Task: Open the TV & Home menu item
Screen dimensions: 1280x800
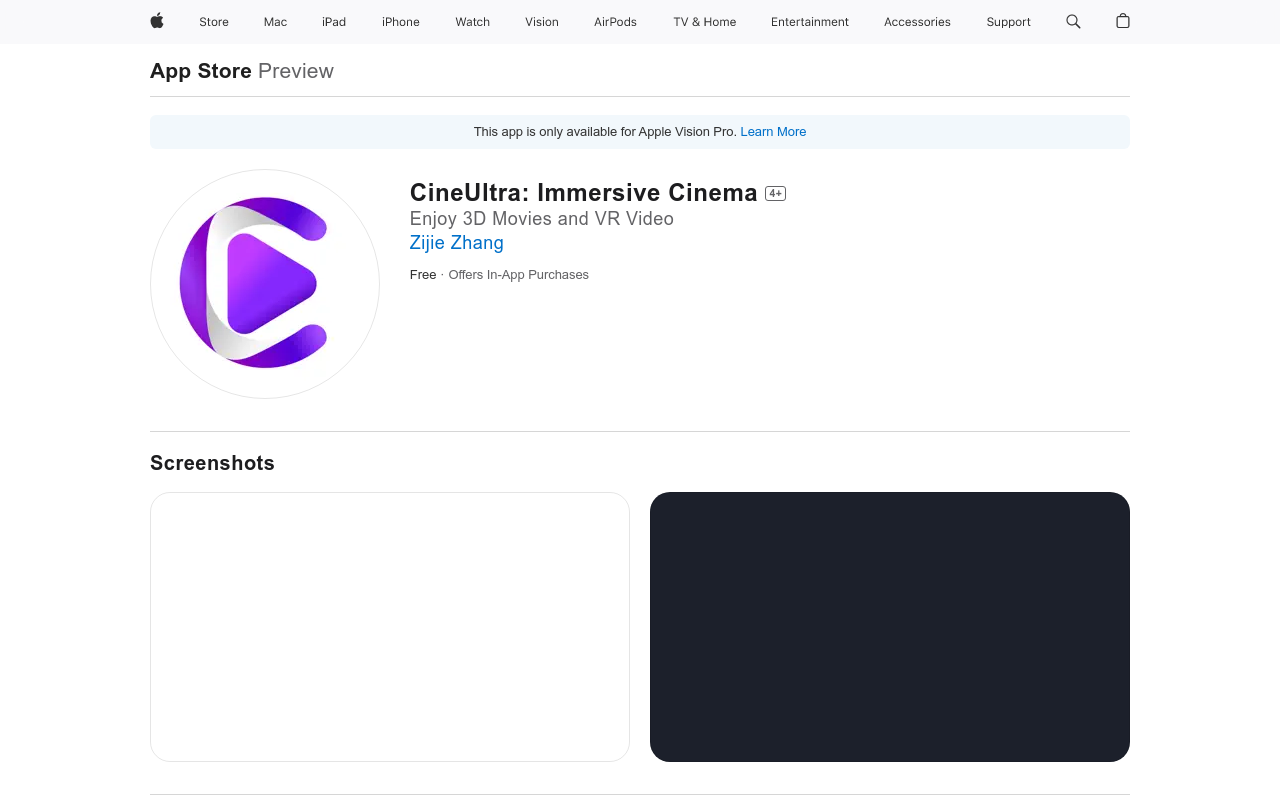Action: point(704,22)
